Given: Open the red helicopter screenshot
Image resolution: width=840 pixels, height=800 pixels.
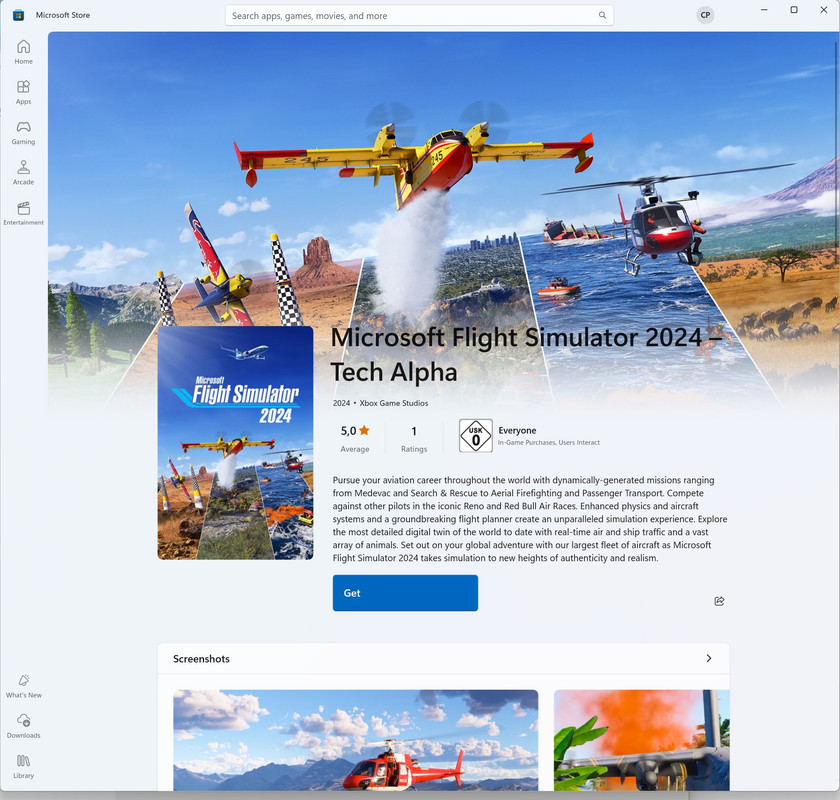Looking at the screenshot, I should point(356,739).
